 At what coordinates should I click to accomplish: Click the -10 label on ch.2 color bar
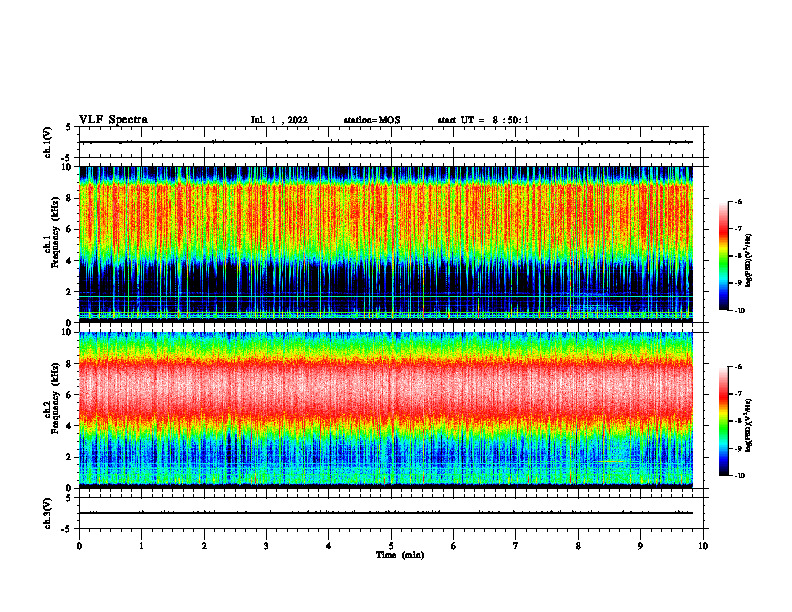(739, 476)
